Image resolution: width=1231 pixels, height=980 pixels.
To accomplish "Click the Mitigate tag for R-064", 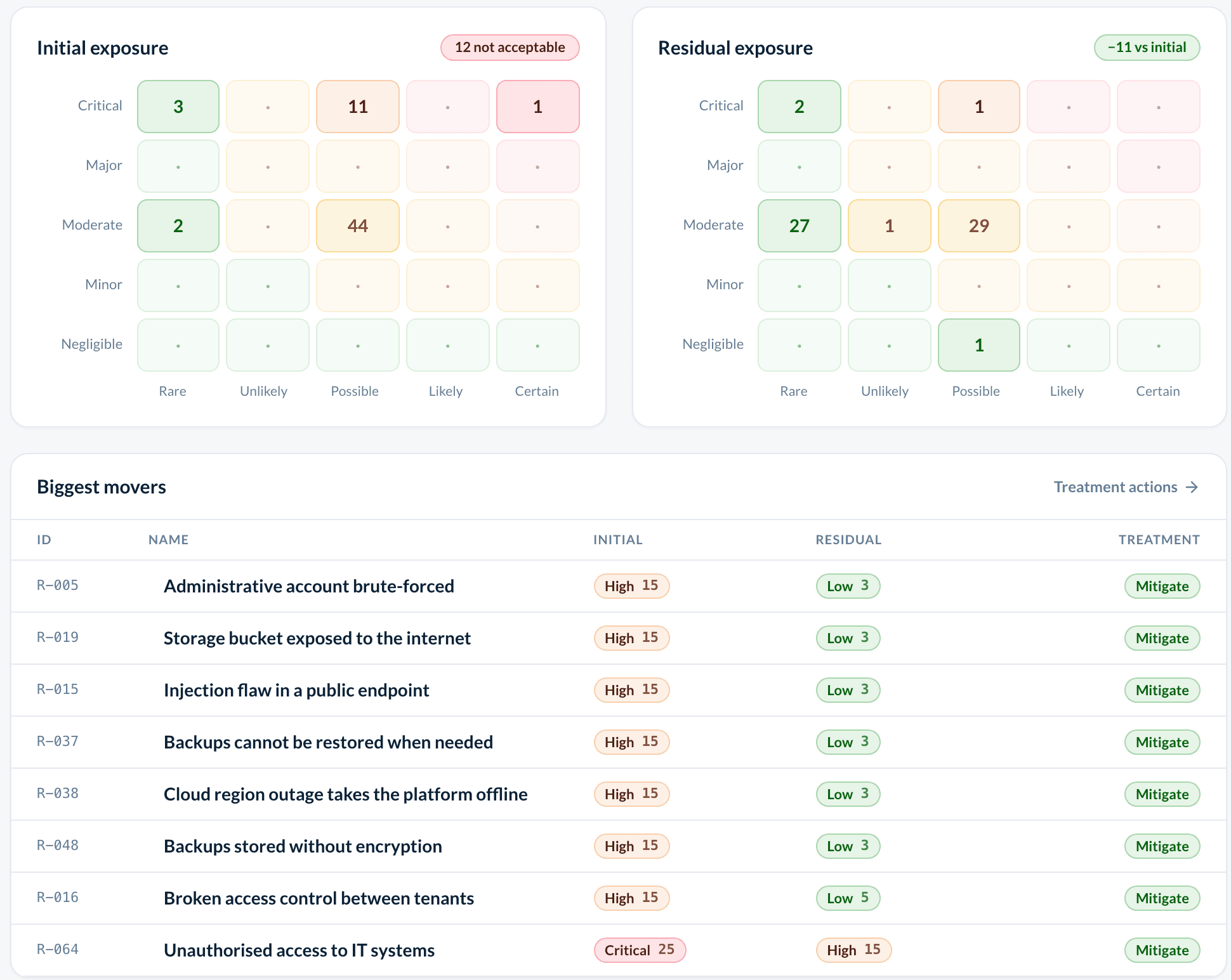I will (x=1162, y=950).
